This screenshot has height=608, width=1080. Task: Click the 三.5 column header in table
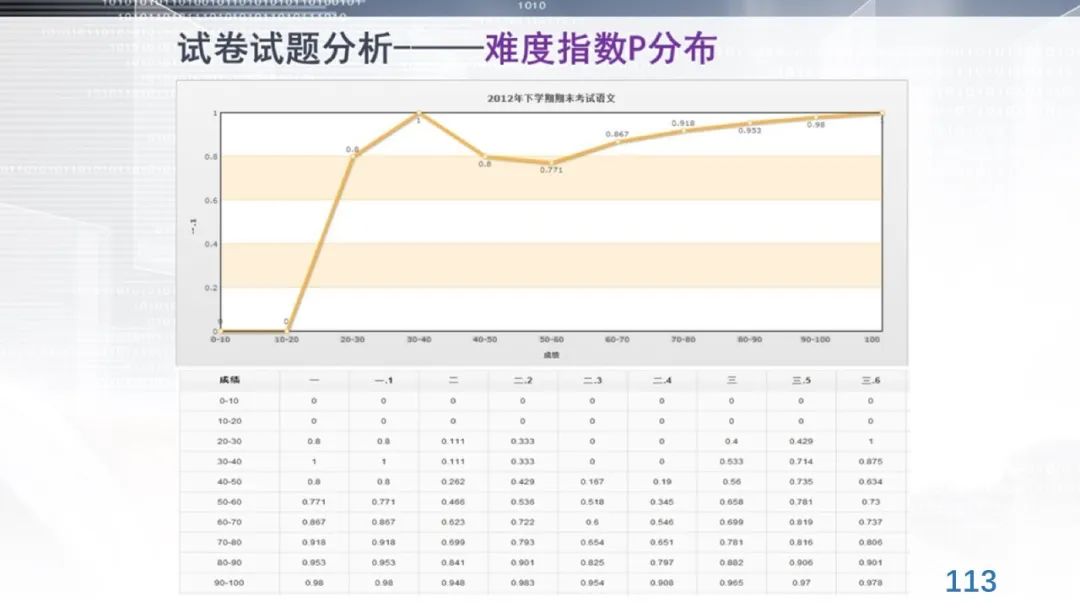point(801,380)
